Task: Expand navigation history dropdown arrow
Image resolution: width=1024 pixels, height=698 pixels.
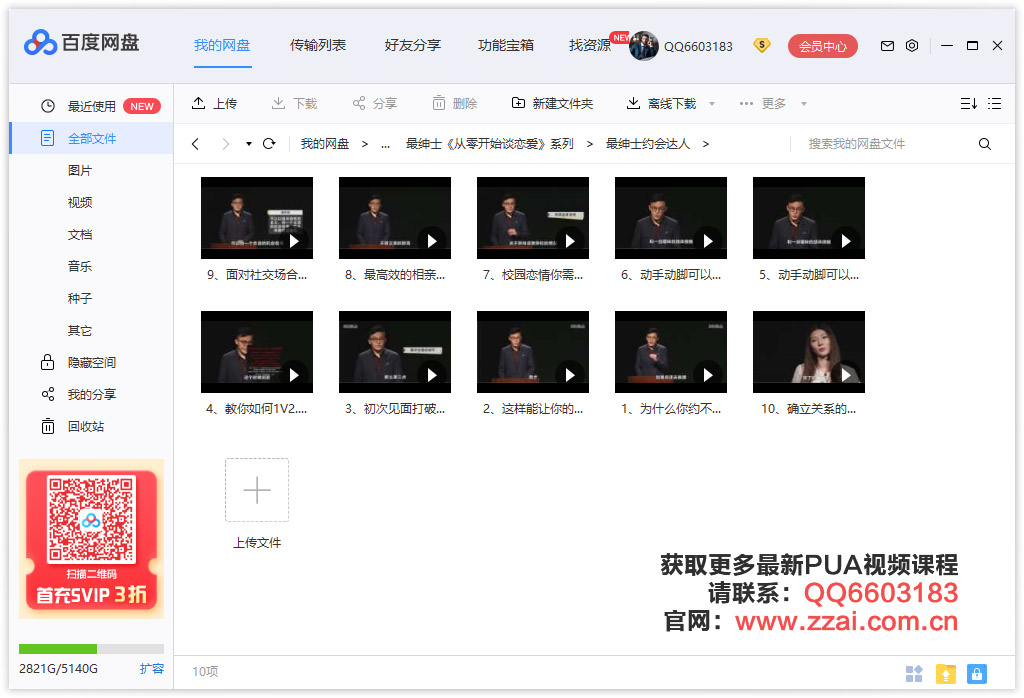Action: tap(249, 144)
